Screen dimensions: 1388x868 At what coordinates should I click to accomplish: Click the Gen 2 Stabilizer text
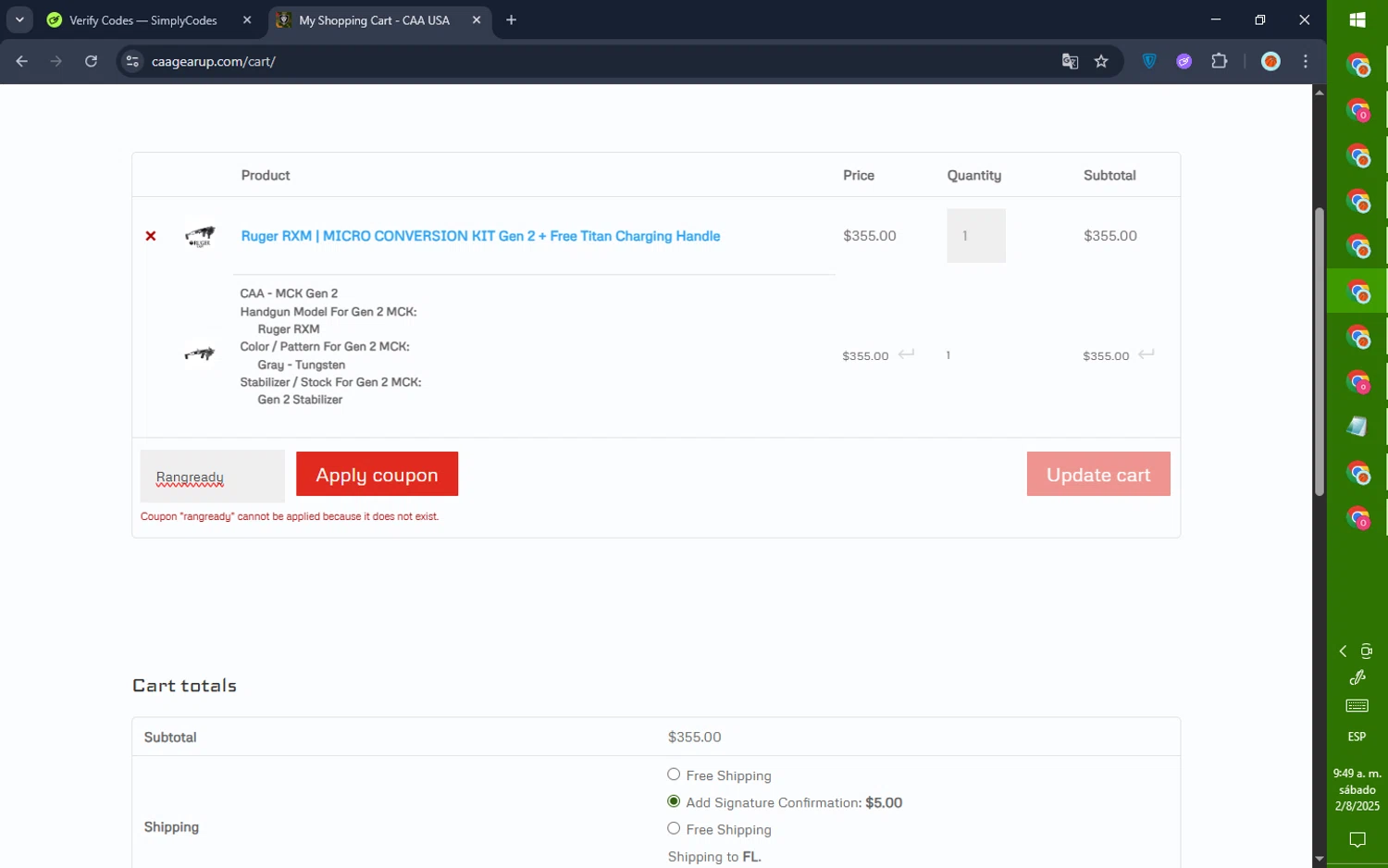click(x=300, y=400)
